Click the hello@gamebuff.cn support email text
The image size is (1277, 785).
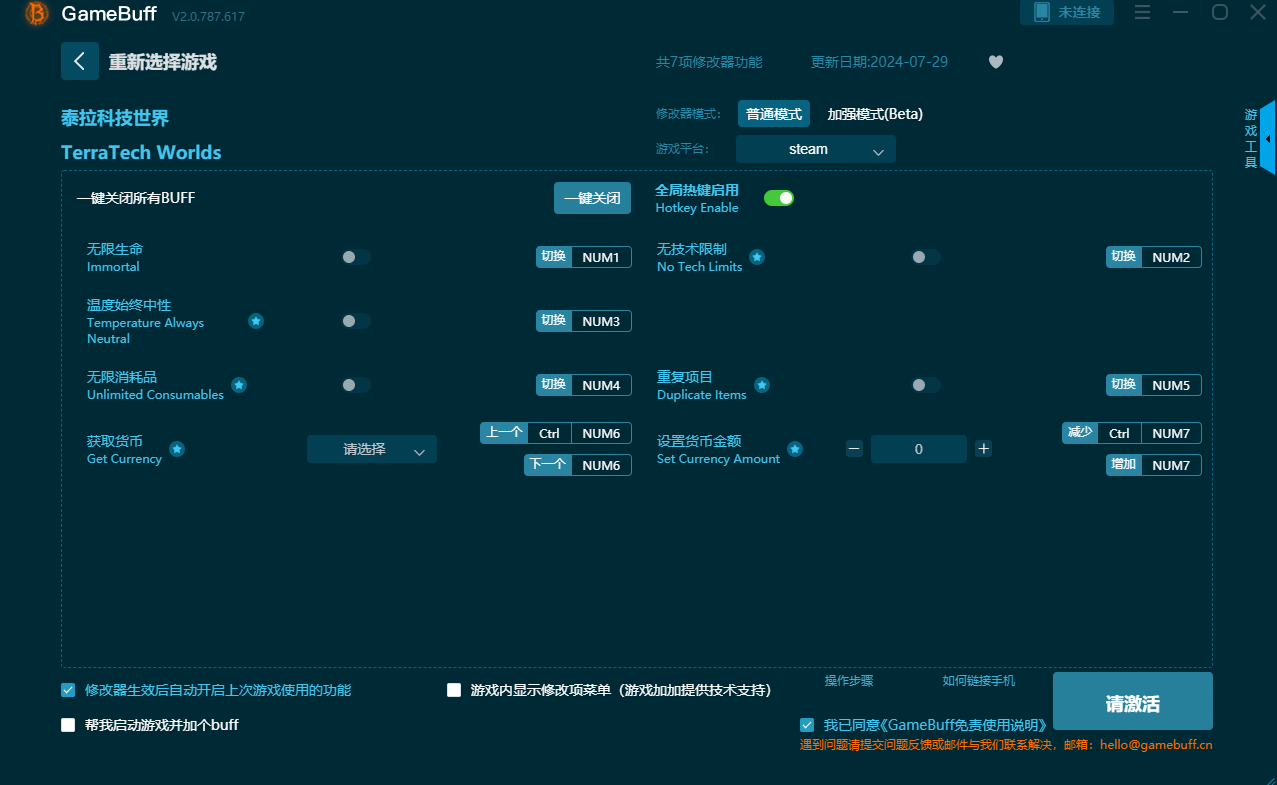1156,745
